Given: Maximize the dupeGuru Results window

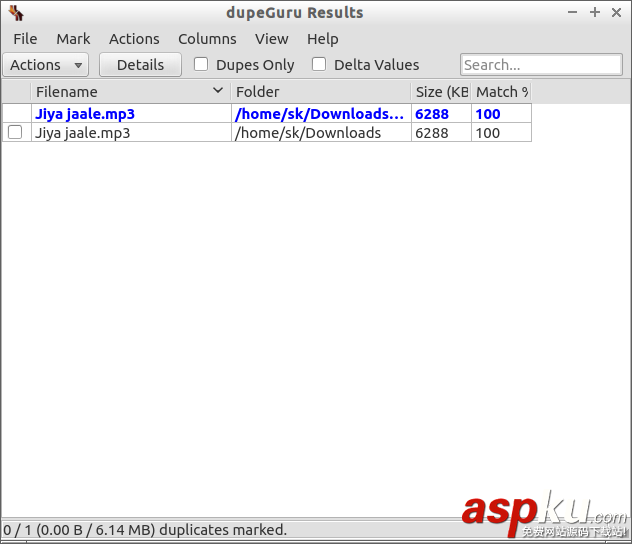Looking at the screenshot, I should tap(595, 12).
